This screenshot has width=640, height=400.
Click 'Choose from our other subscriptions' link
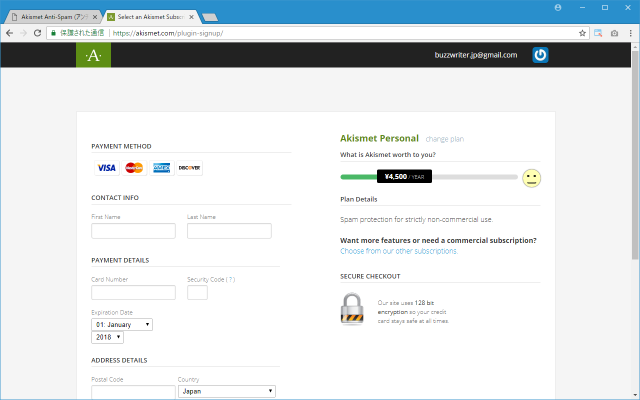click(x=399, y=251)
